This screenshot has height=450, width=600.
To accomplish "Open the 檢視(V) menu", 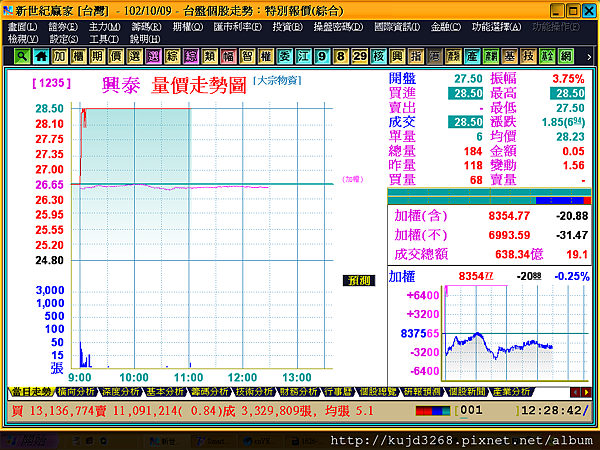I will 23,39.
